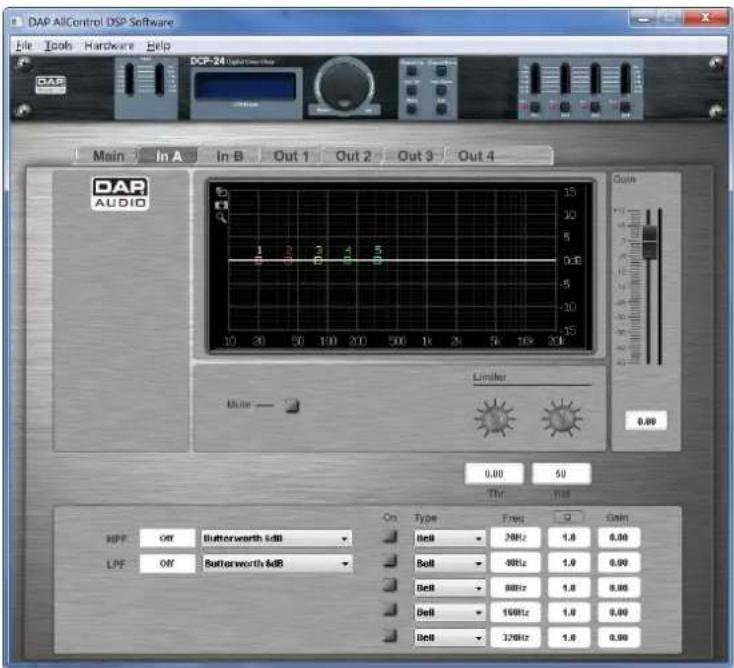
Task: Toggle the Q column header button
Action: tap(568, 517)
